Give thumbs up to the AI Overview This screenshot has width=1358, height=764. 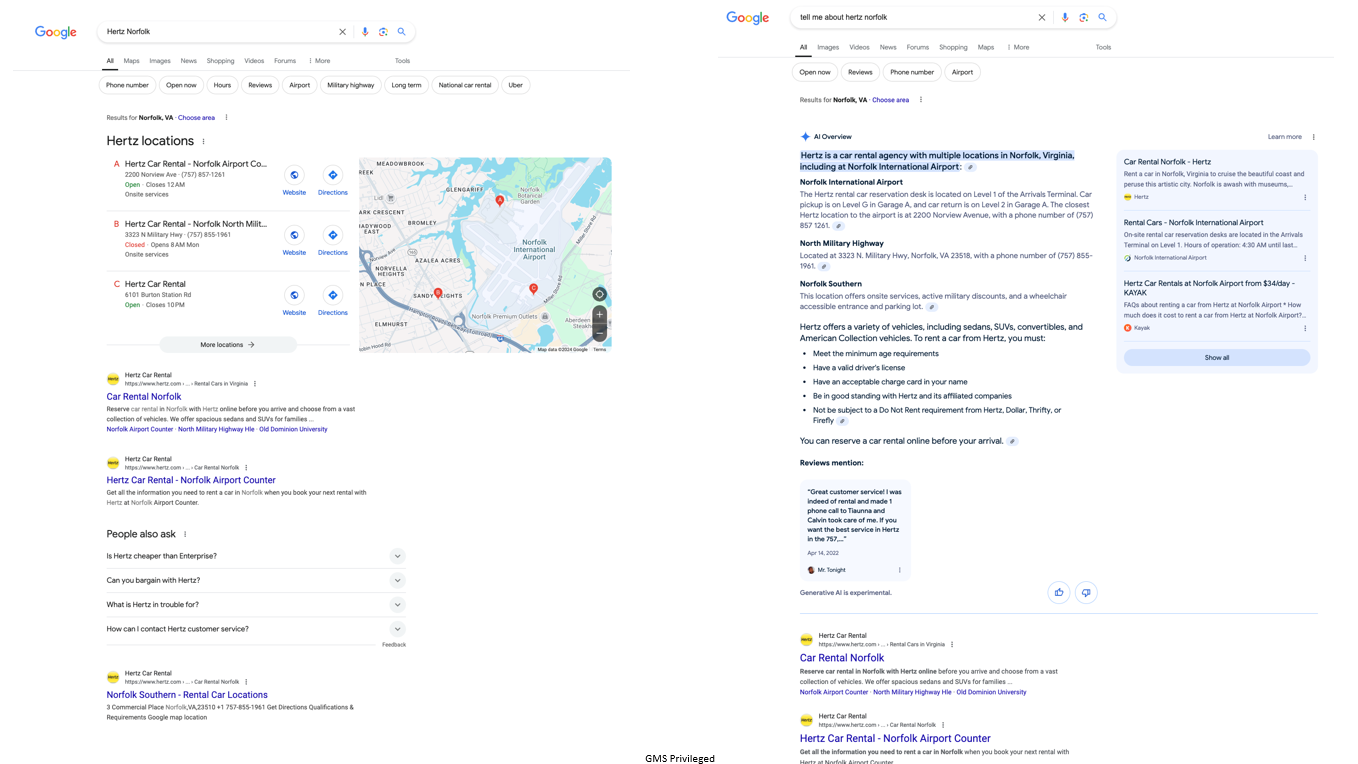tap(1059, 592)
